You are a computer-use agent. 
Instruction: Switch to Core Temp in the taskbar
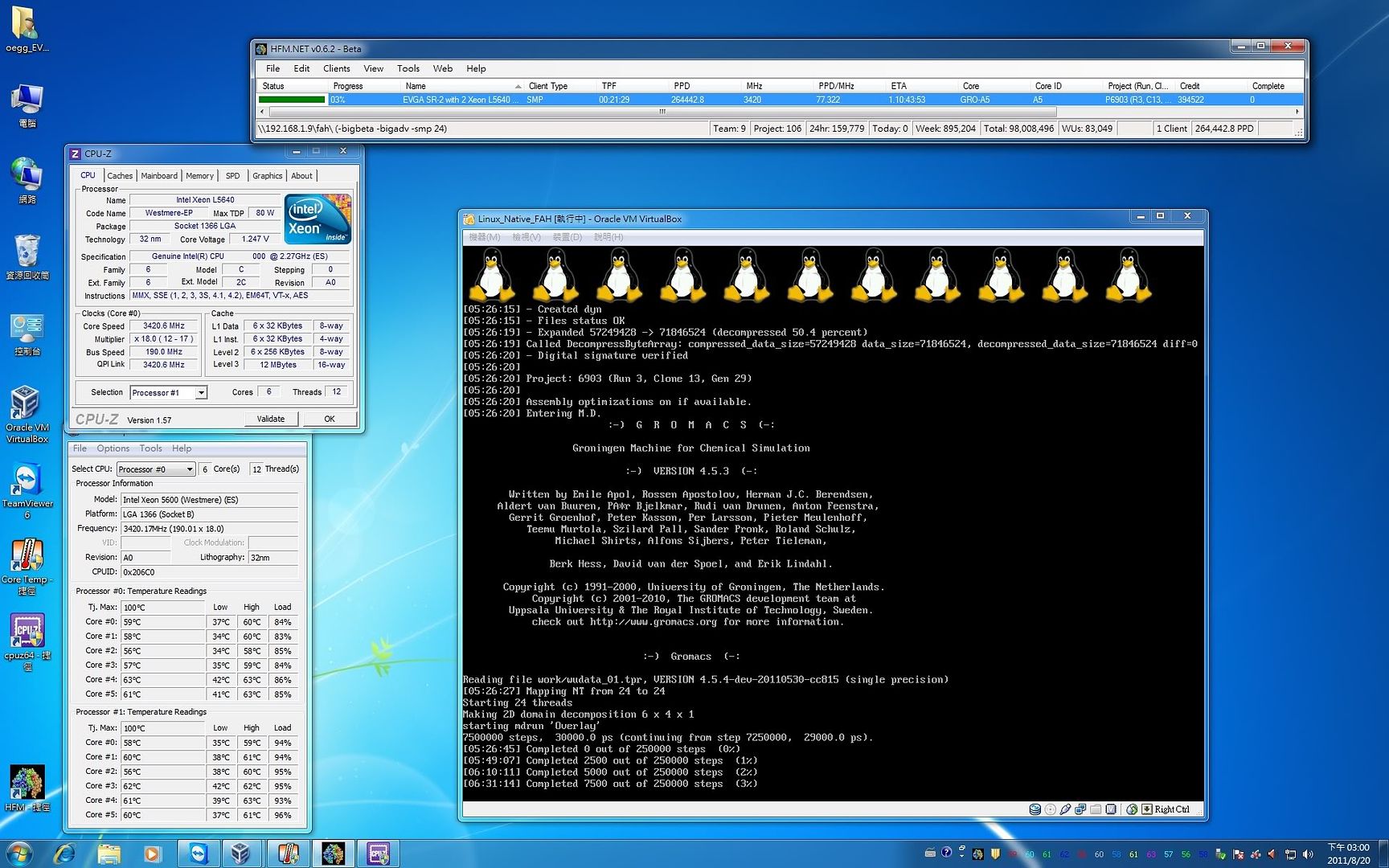pyautogui.click(x=288, y=853)
